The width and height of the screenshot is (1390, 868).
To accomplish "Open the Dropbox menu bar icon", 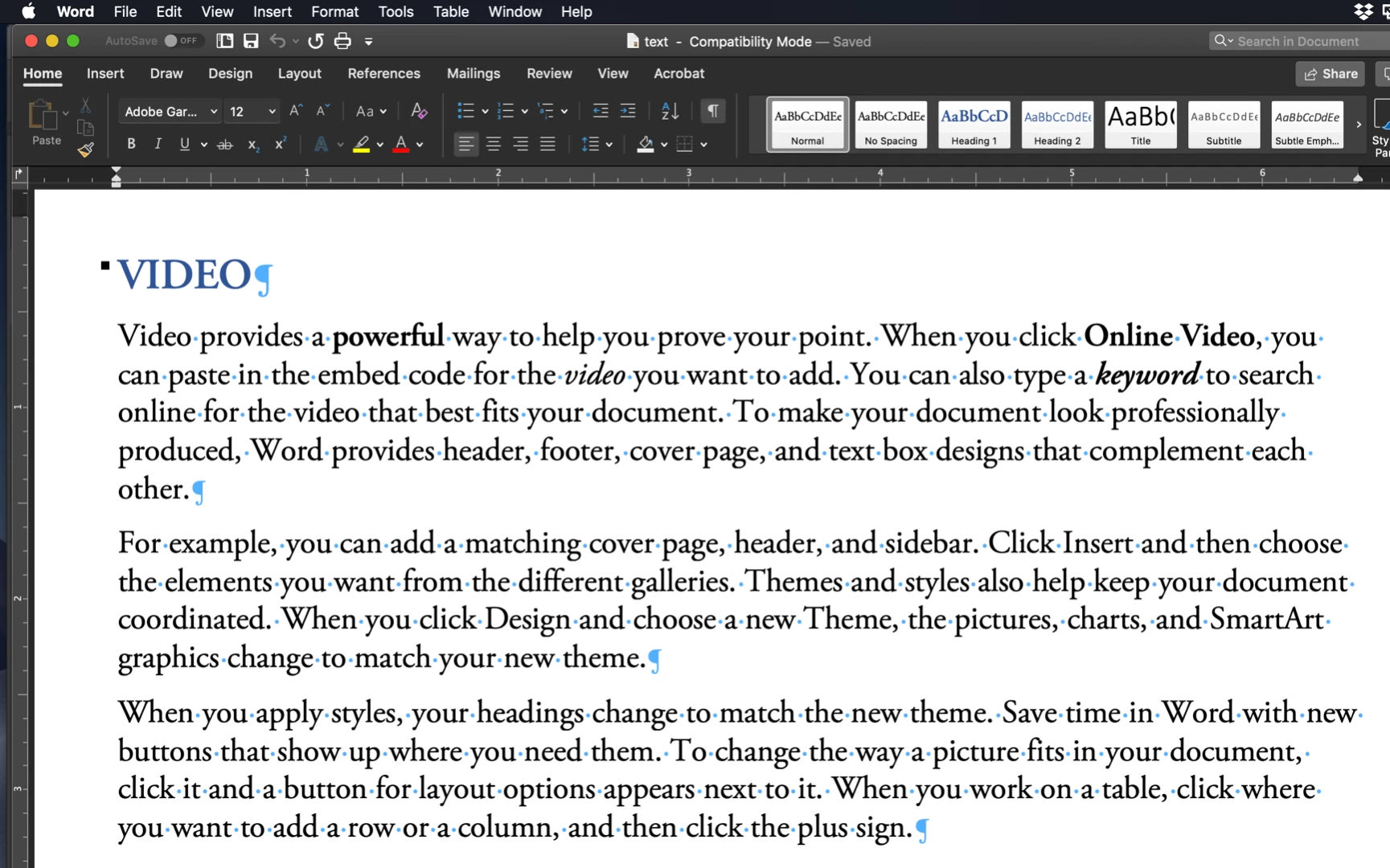I will coord(1363,11).
